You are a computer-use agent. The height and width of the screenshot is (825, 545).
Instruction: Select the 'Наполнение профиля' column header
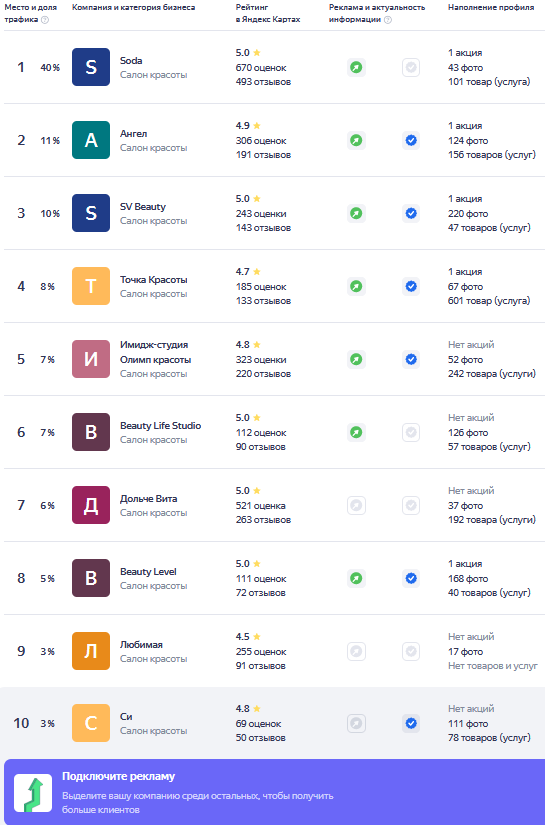(491, 7)
